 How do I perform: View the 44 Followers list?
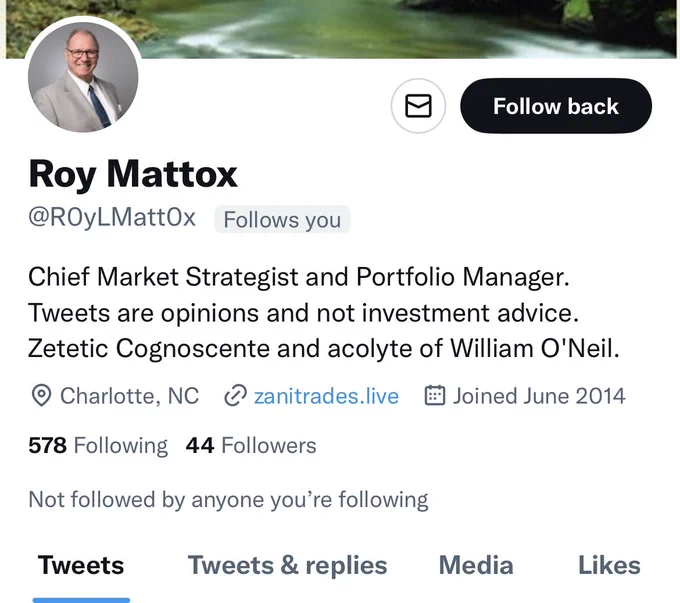251,446
